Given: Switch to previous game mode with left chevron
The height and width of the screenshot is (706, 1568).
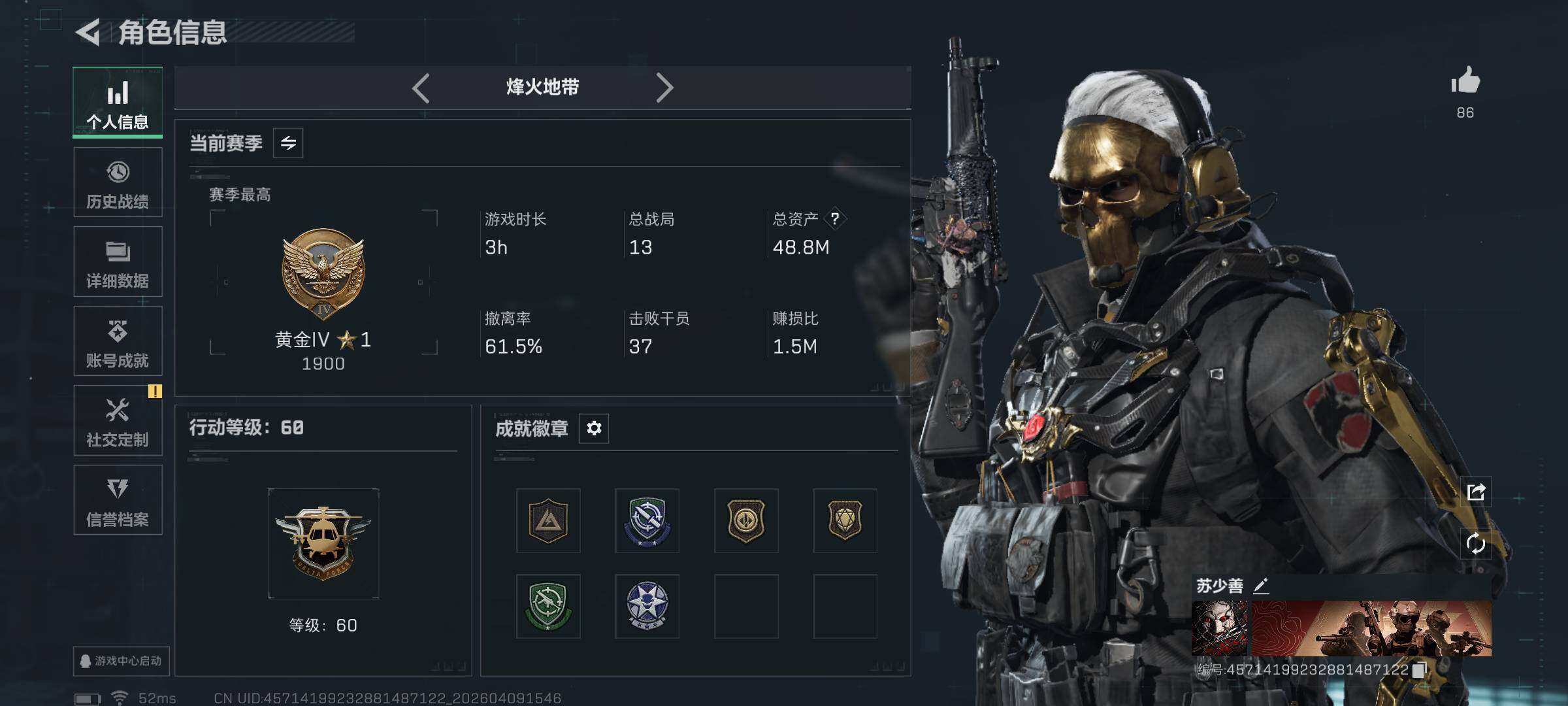Looking at the screenshot, I should point(421,88).
